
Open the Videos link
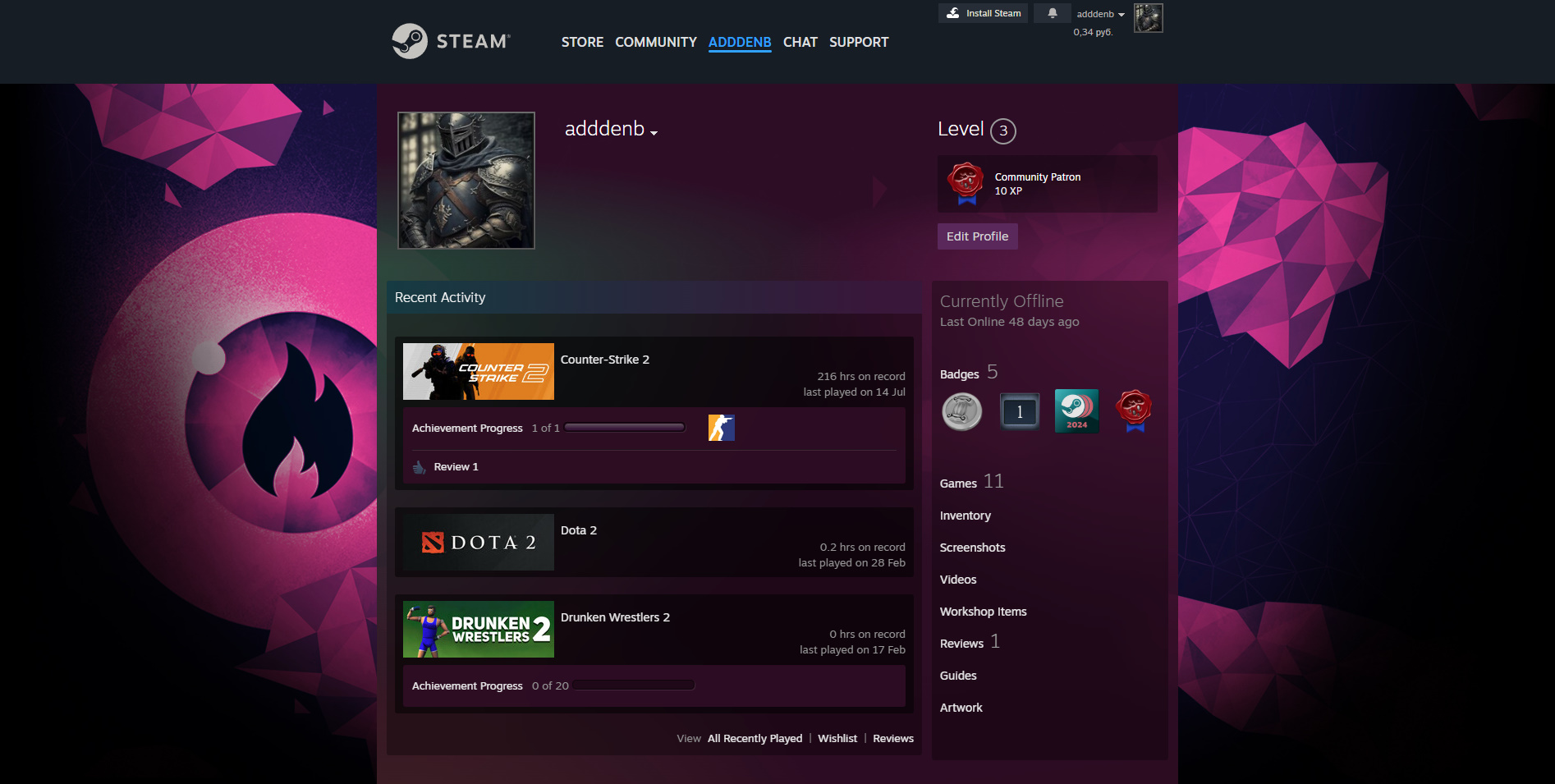coord(957,580)
